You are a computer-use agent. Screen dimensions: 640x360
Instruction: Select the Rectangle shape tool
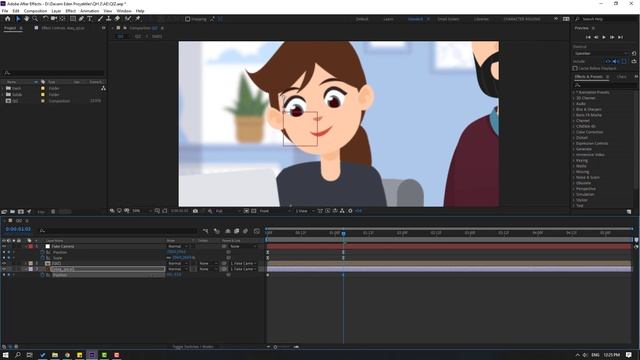pyautogui.click(x=73, y=19)
